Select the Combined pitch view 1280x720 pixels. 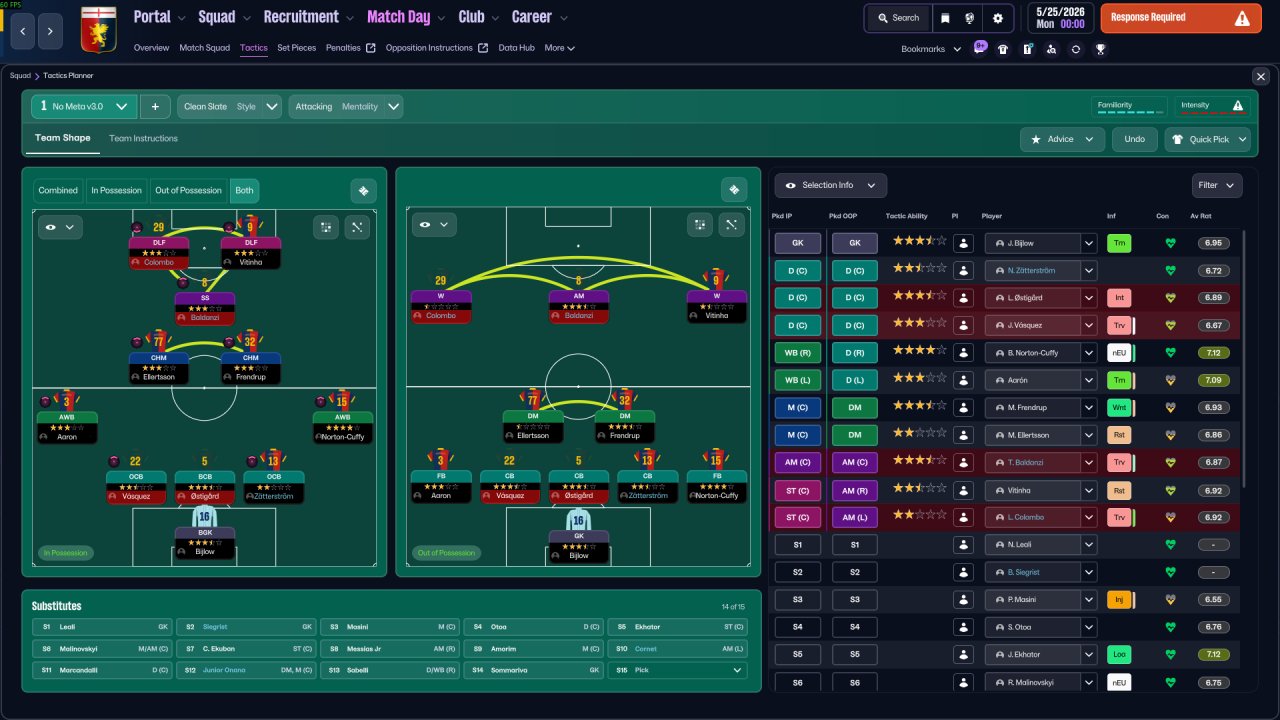pos(58,190)
